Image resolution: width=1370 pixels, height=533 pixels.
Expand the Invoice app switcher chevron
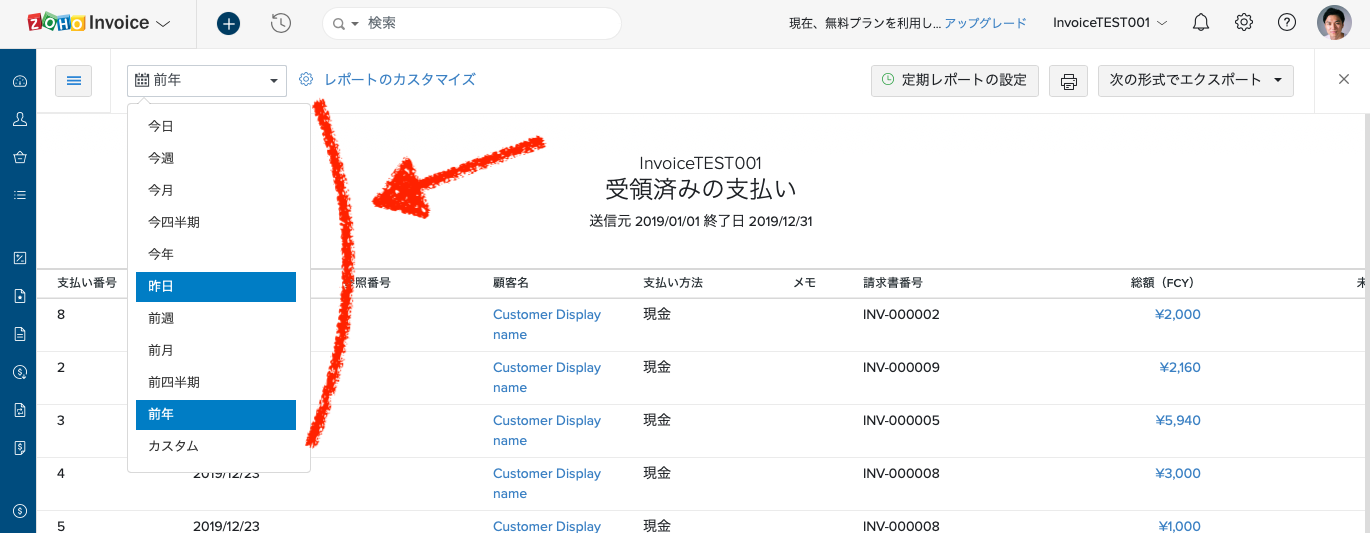(163, 23)
